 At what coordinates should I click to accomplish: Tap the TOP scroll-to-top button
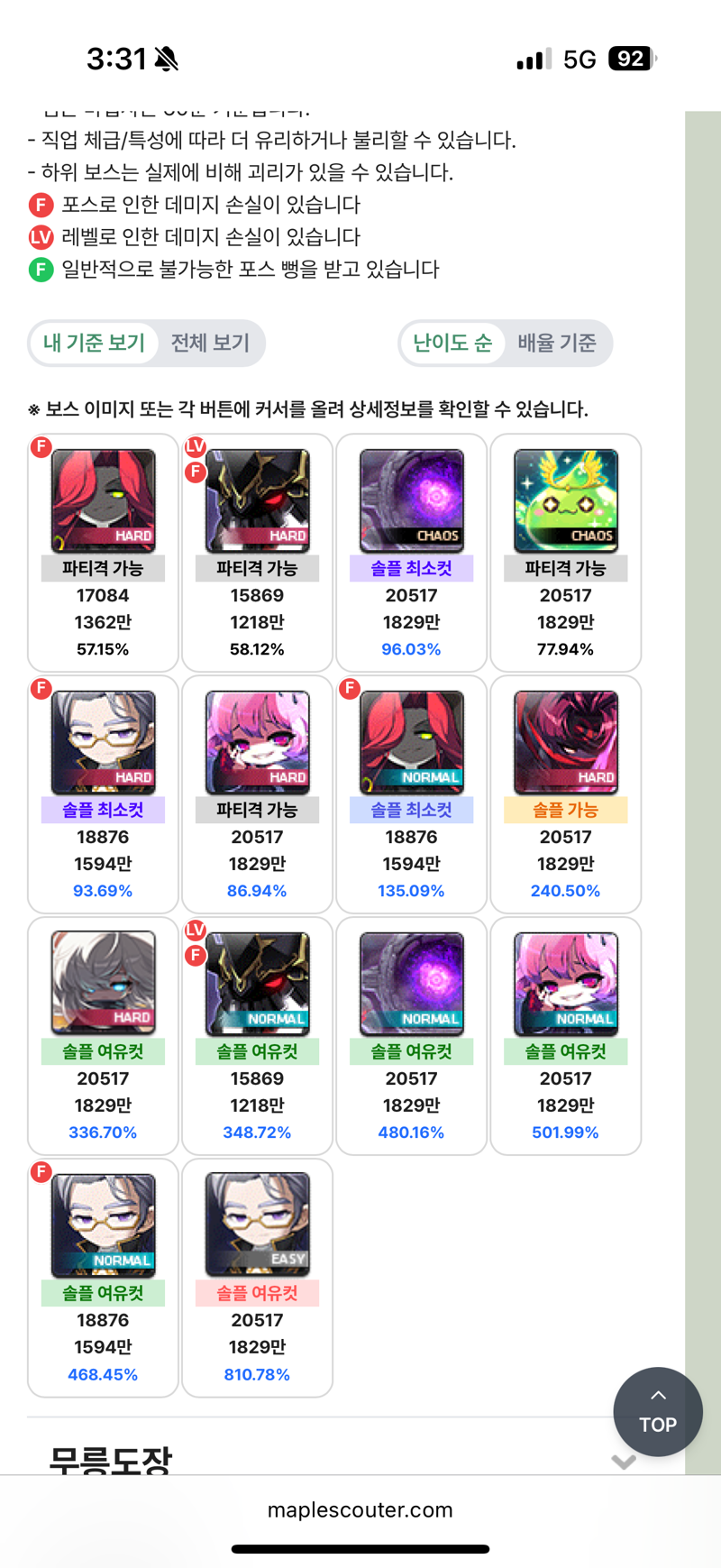pos(658,1412)
